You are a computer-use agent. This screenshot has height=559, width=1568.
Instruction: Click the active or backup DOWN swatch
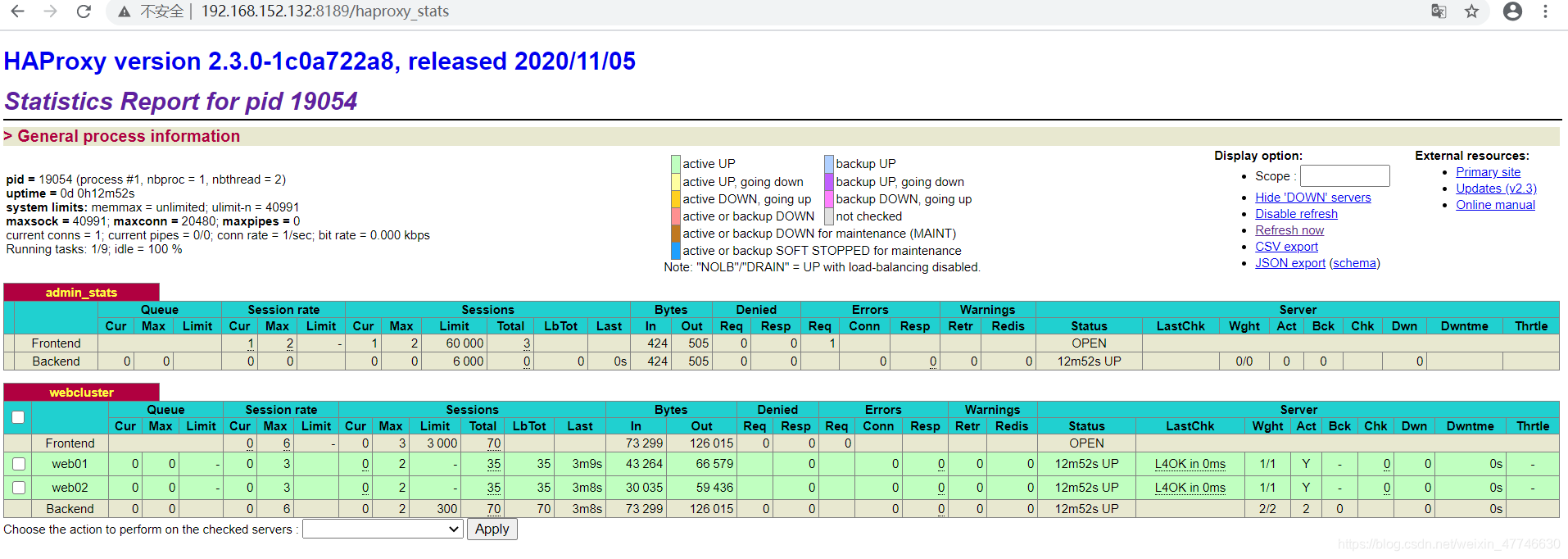pos(676,216)
